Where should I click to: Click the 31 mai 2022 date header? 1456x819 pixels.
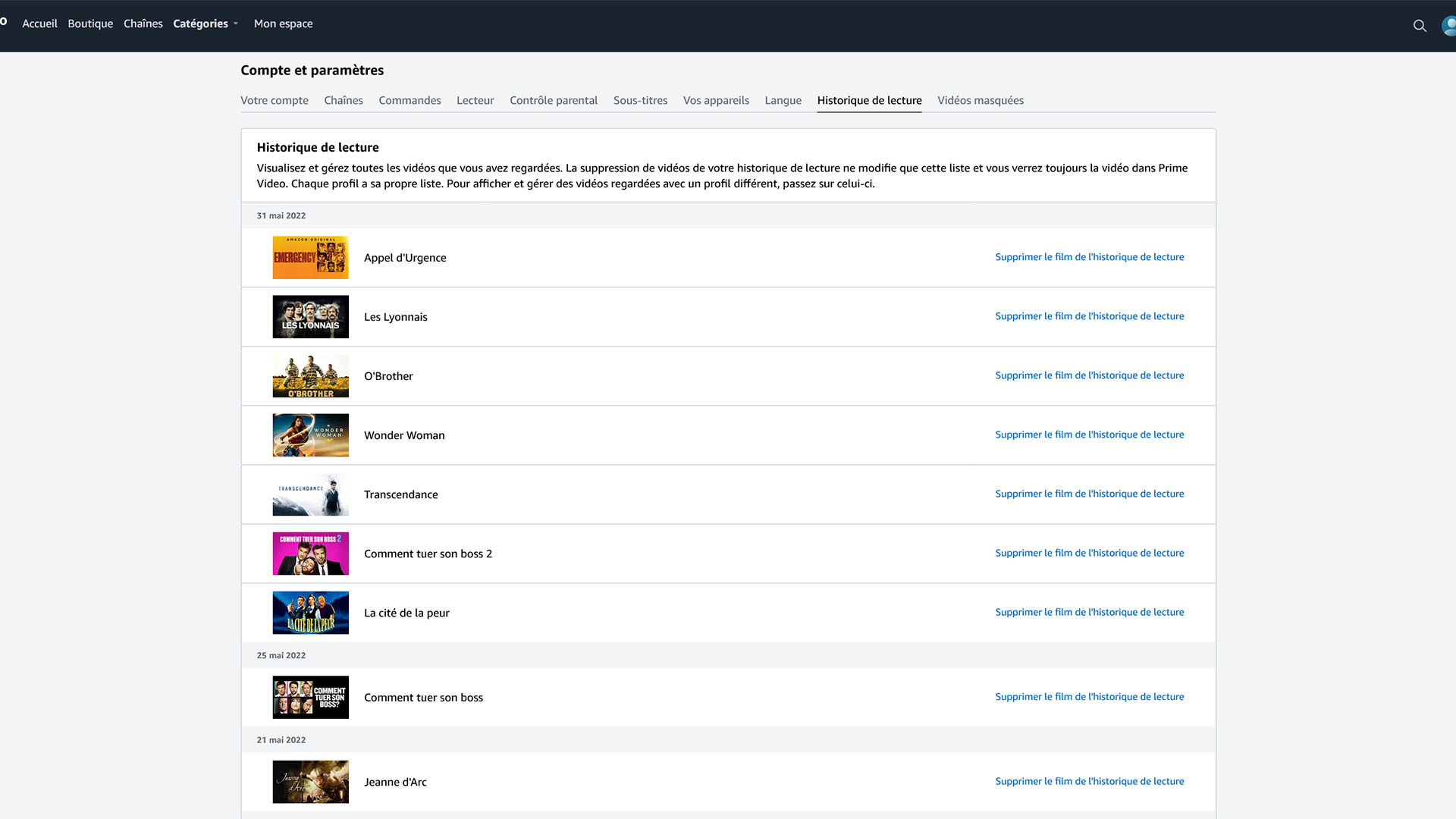(281, 215)
